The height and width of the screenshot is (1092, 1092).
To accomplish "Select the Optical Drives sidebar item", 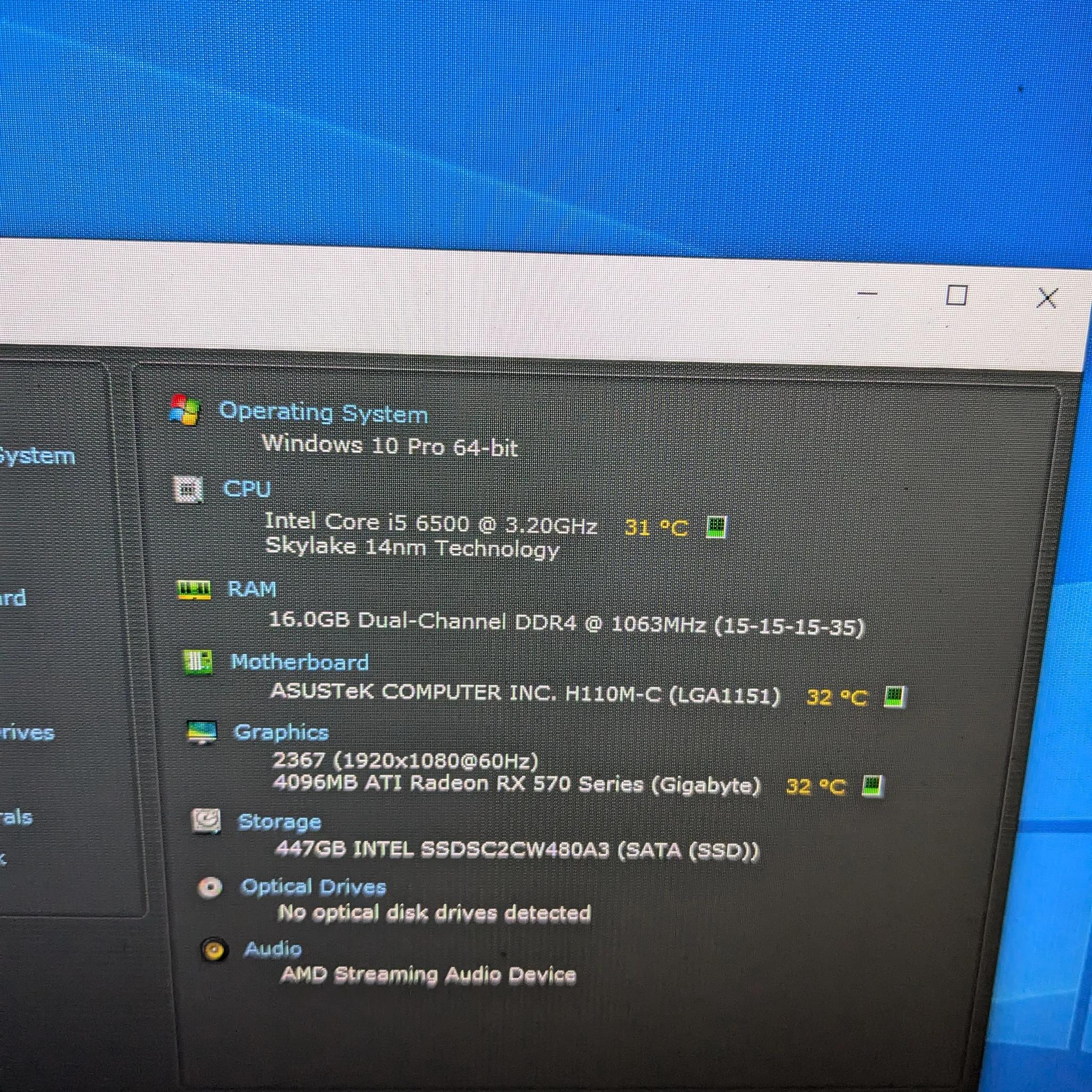I will pyautogui.click(x=27, y=733).
